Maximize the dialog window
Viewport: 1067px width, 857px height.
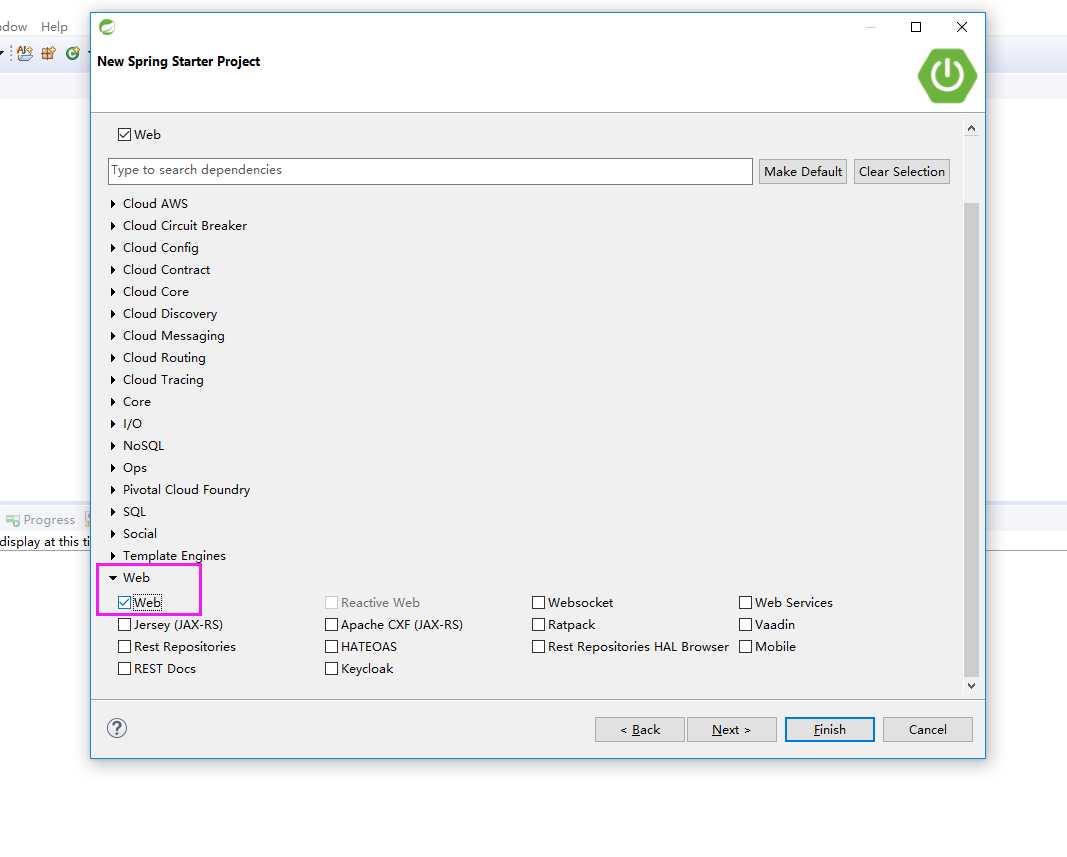[916, 27]
